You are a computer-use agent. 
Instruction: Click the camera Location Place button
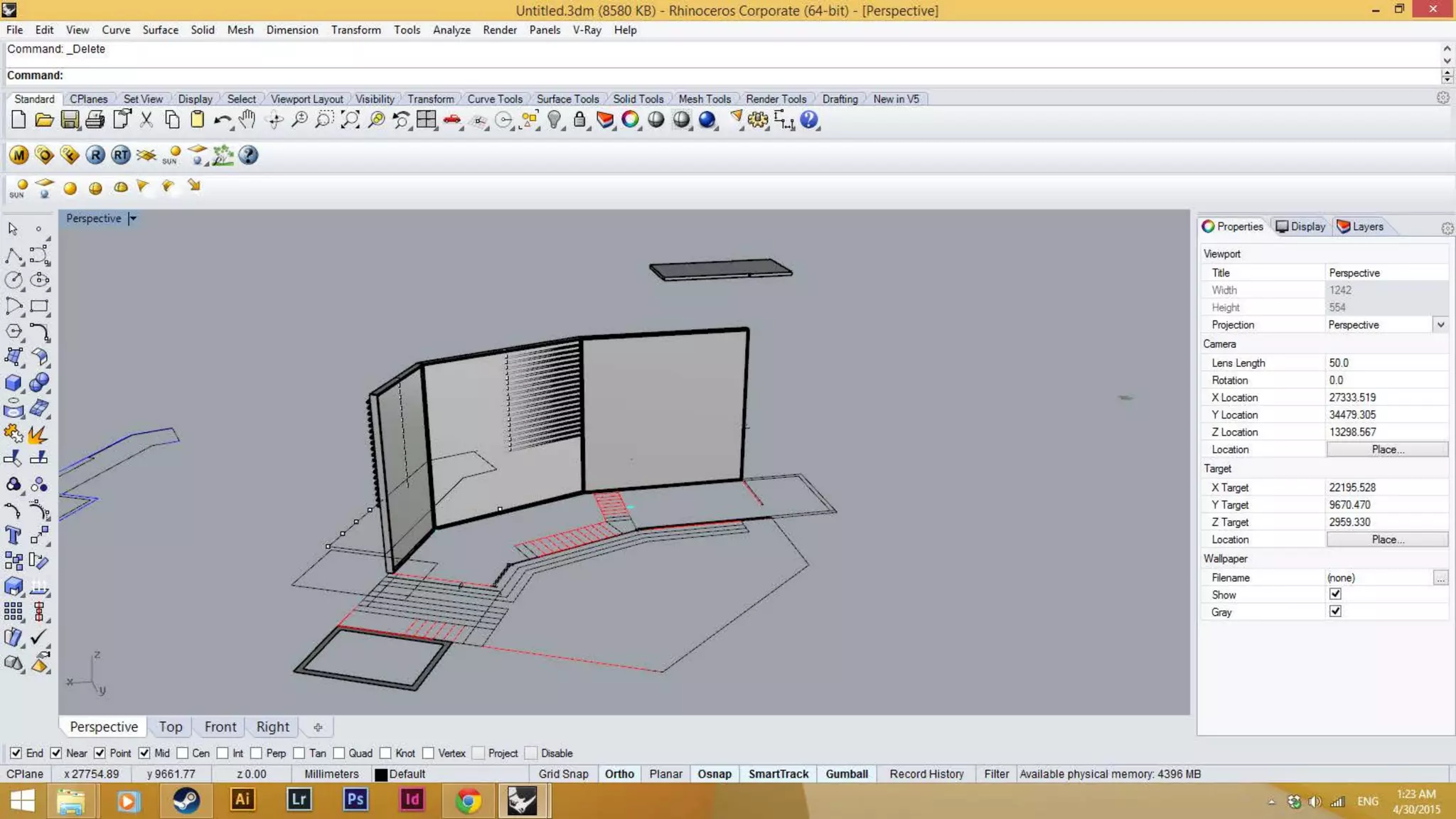1386,449
